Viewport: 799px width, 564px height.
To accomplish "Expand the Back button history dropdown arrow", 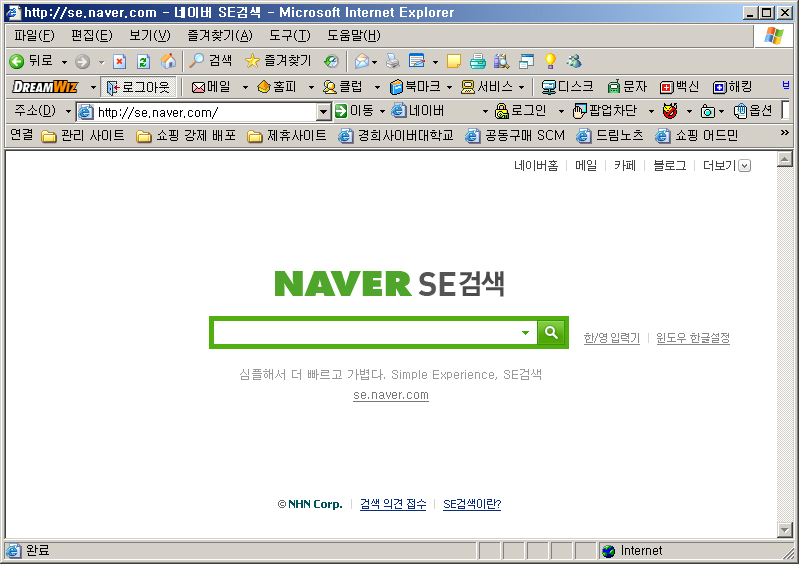I will pyautogui.click(x=64, y=62).
